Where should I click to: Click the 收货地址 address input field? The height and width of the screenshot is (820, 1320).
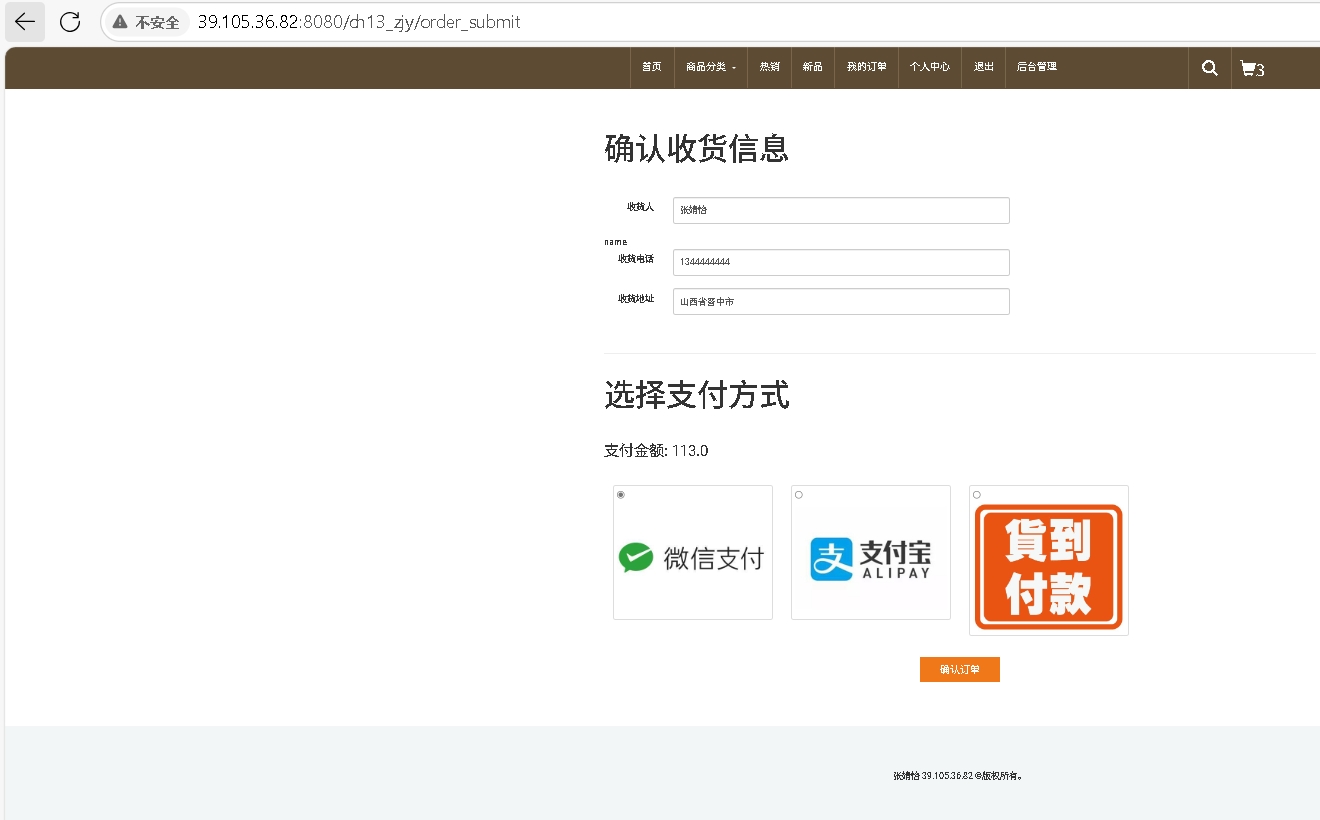840,301
